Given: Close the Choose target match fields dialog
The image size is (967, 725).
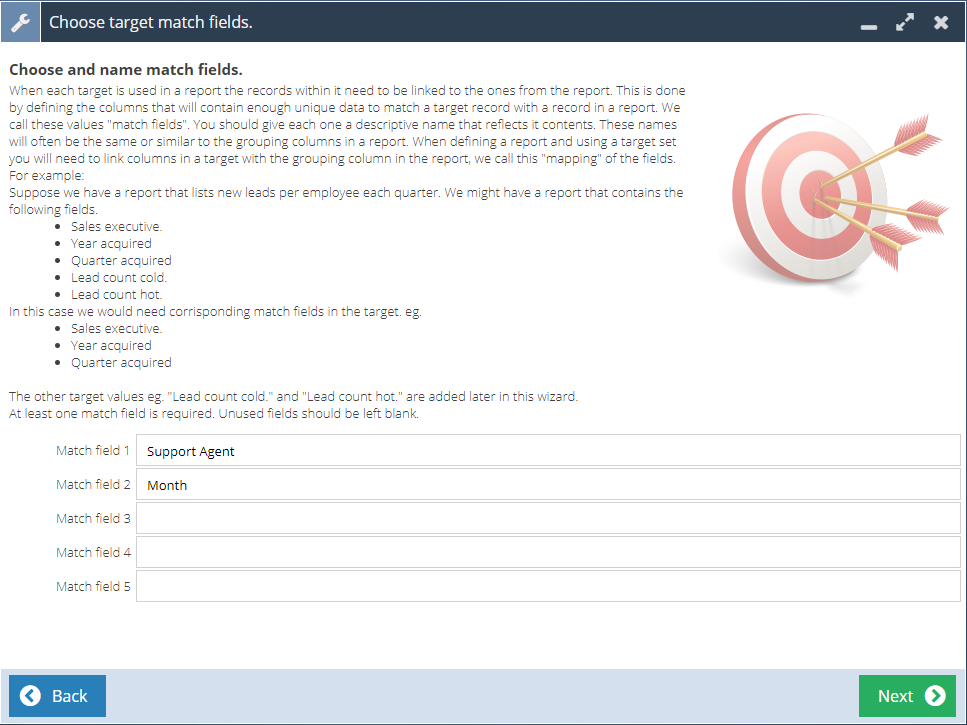Looking at the screenshot, I should (x=941, y=22).
